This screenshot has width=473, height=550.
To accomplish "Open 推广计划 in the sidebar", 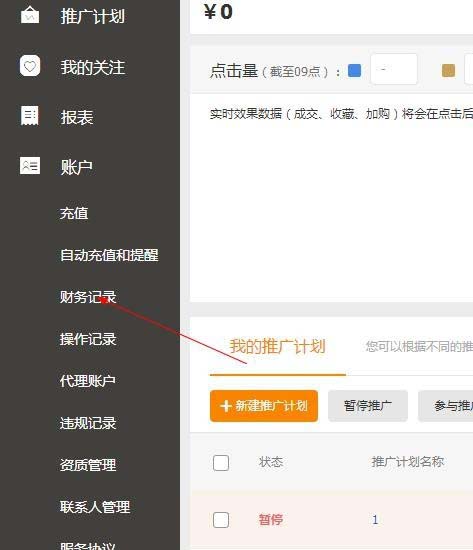I will coord(93,16).
